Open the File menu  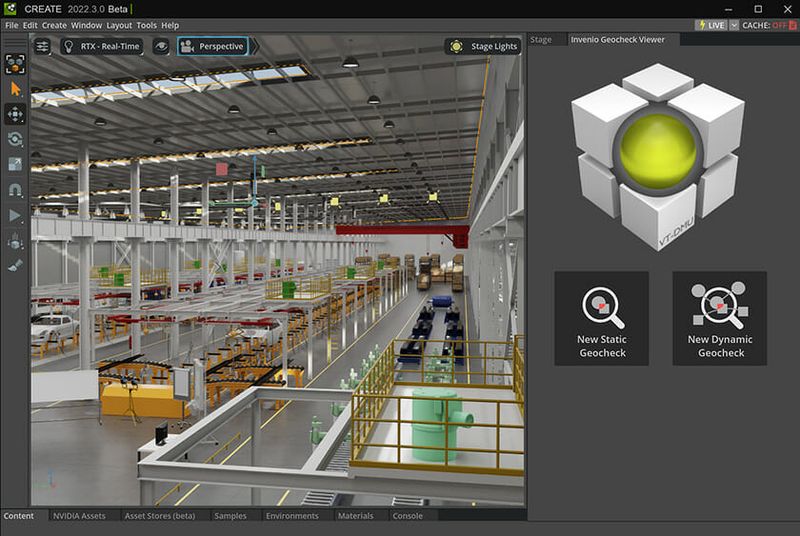click(x=11, y=25)
